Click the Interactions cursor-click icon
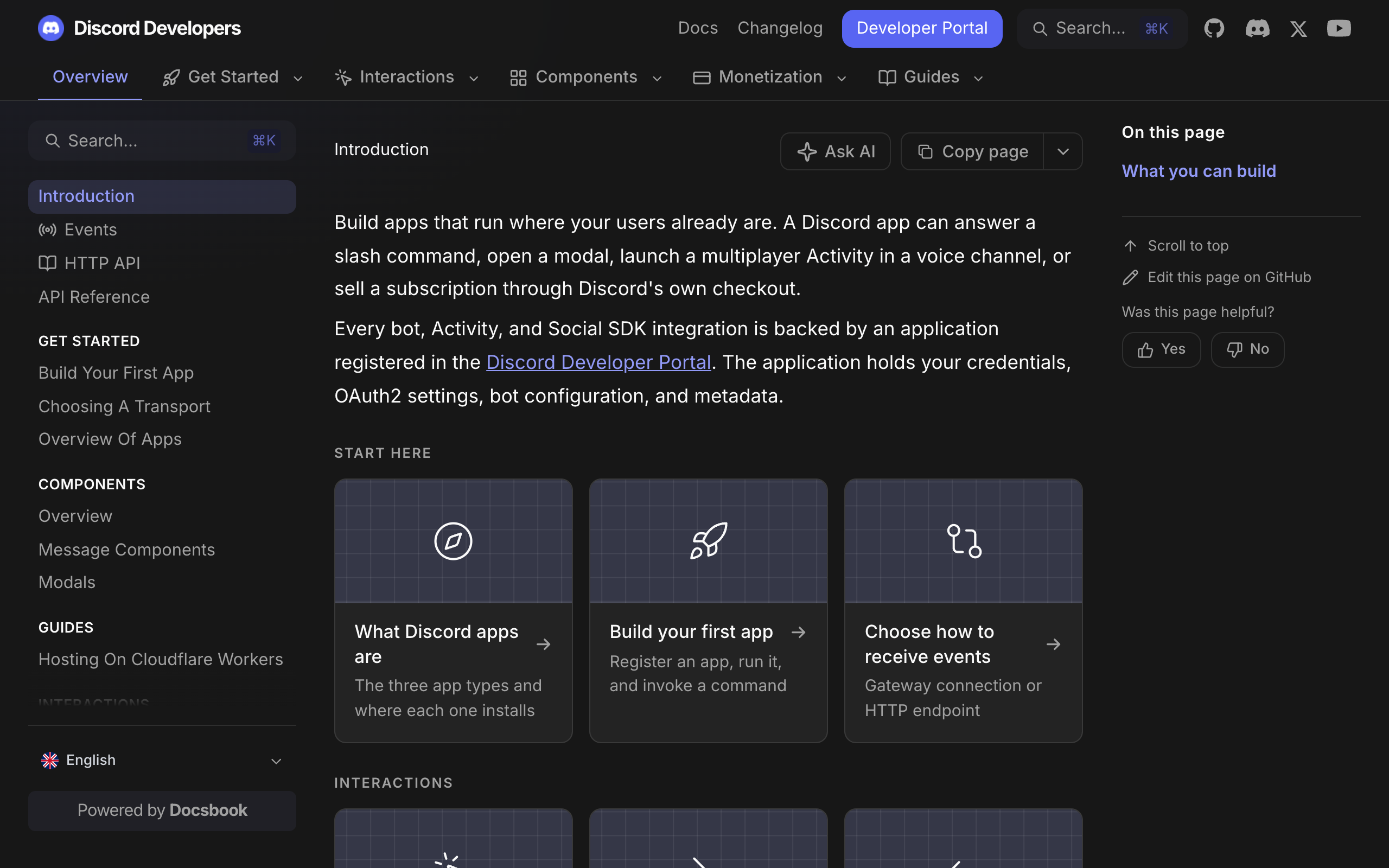The image size is (1389, 868). coord(343,78)
